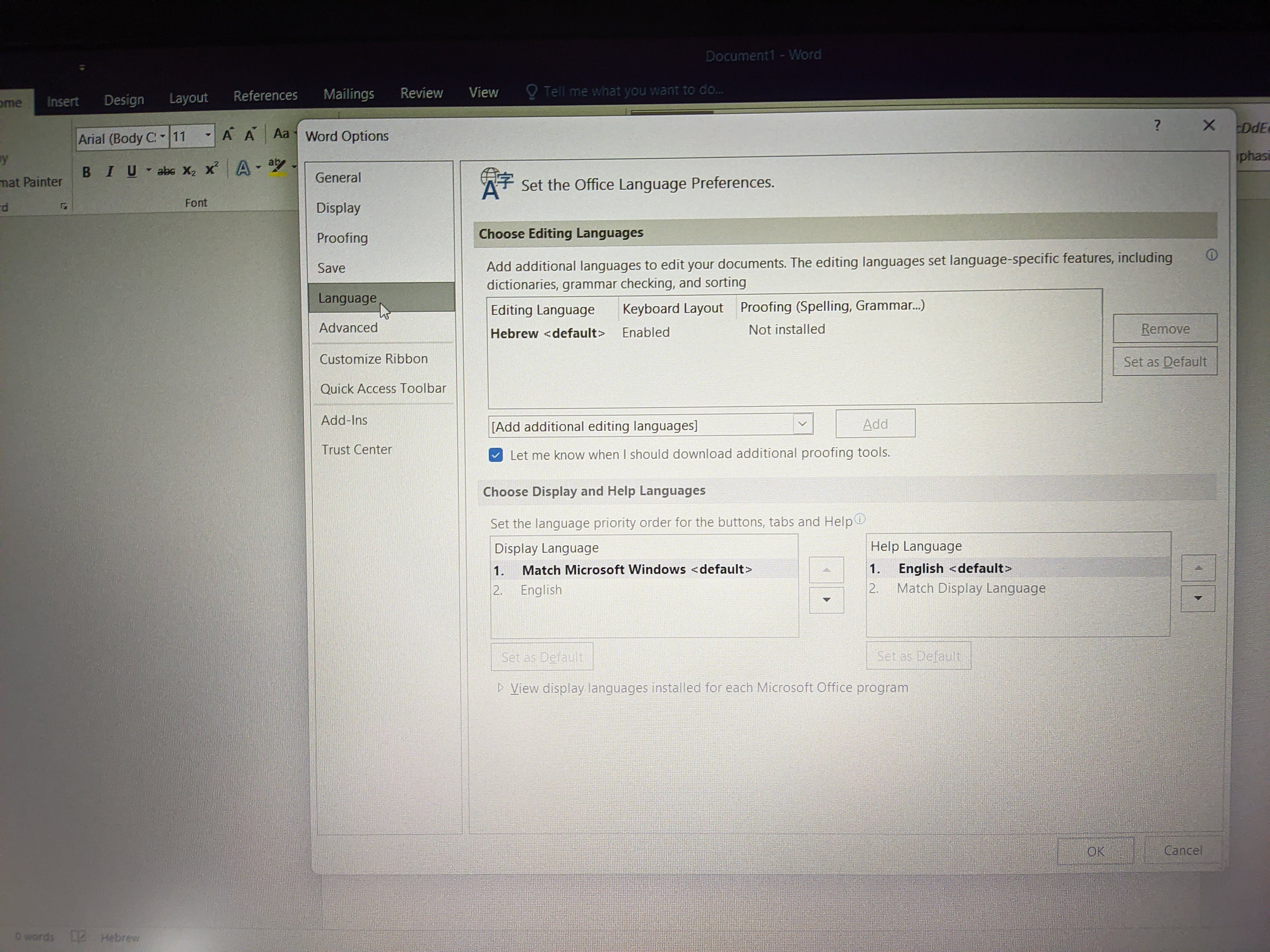Select the Proofing category in Word Options

click(x=342, y=238)
